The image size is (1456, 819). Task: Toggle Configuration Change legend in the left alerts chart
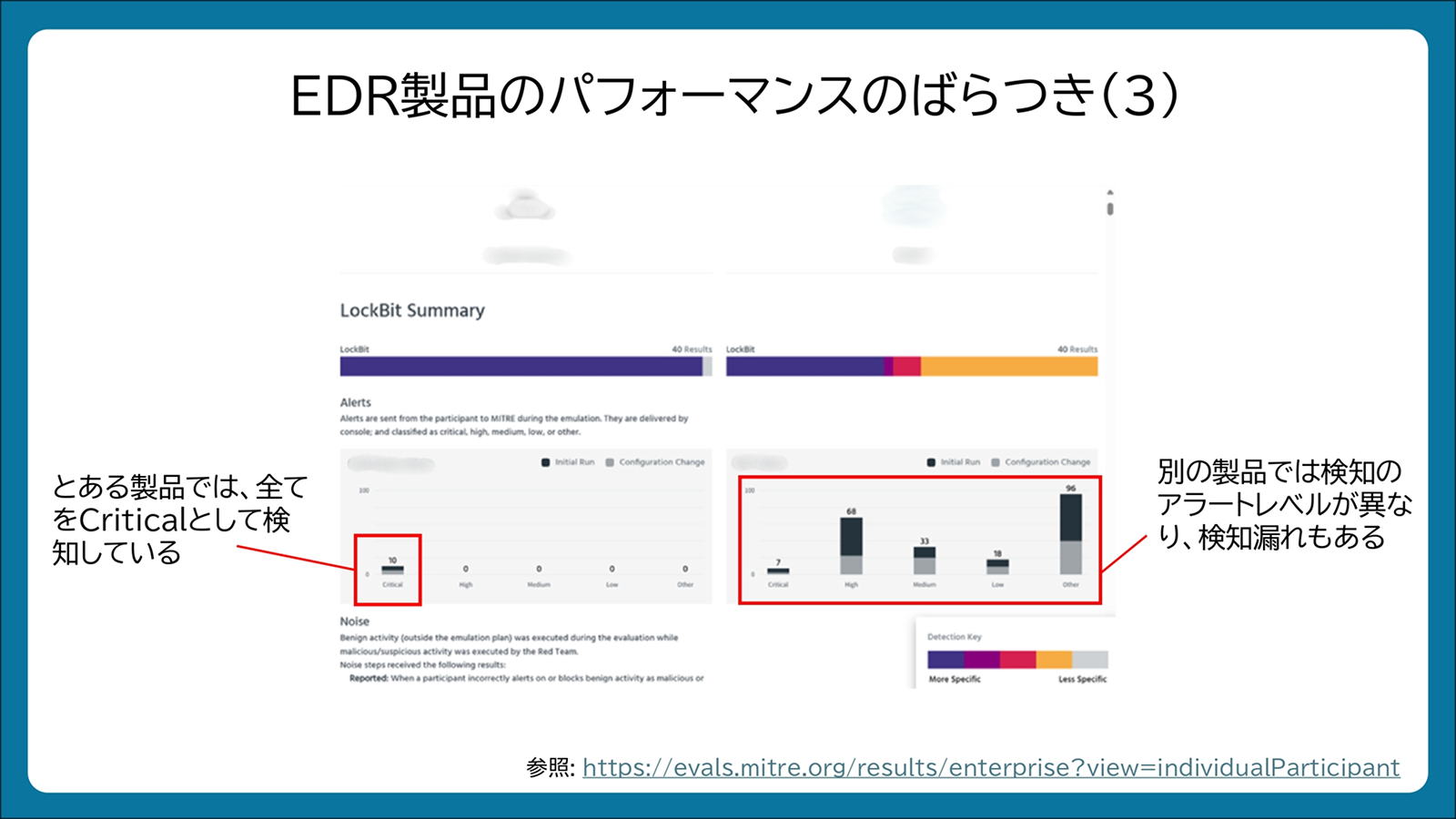[655, 462]
